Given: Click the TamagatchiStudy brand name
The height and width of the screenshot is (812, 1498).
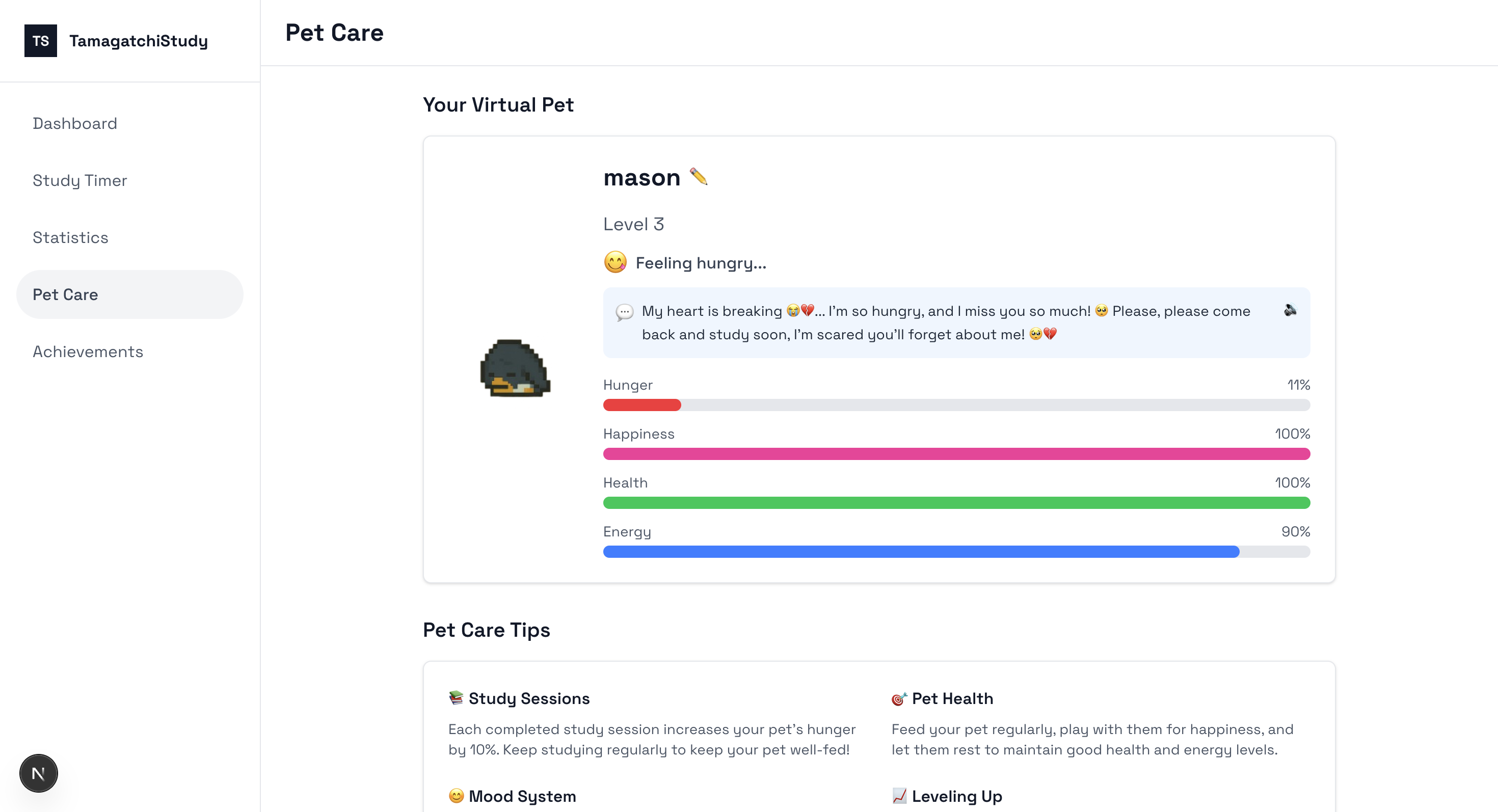Looking at the screenshot, I should click(x=139, y=41).
